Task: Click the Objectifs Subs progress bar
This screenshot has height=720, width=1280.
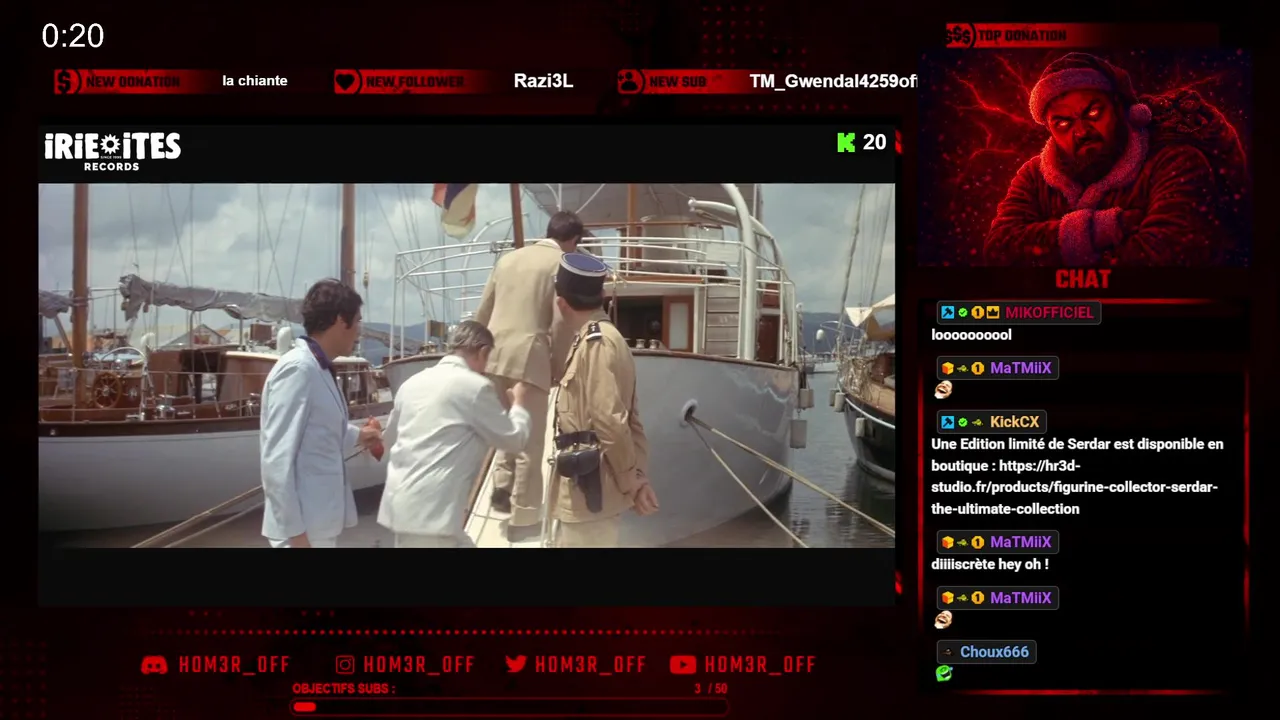Action: [509, 706]
